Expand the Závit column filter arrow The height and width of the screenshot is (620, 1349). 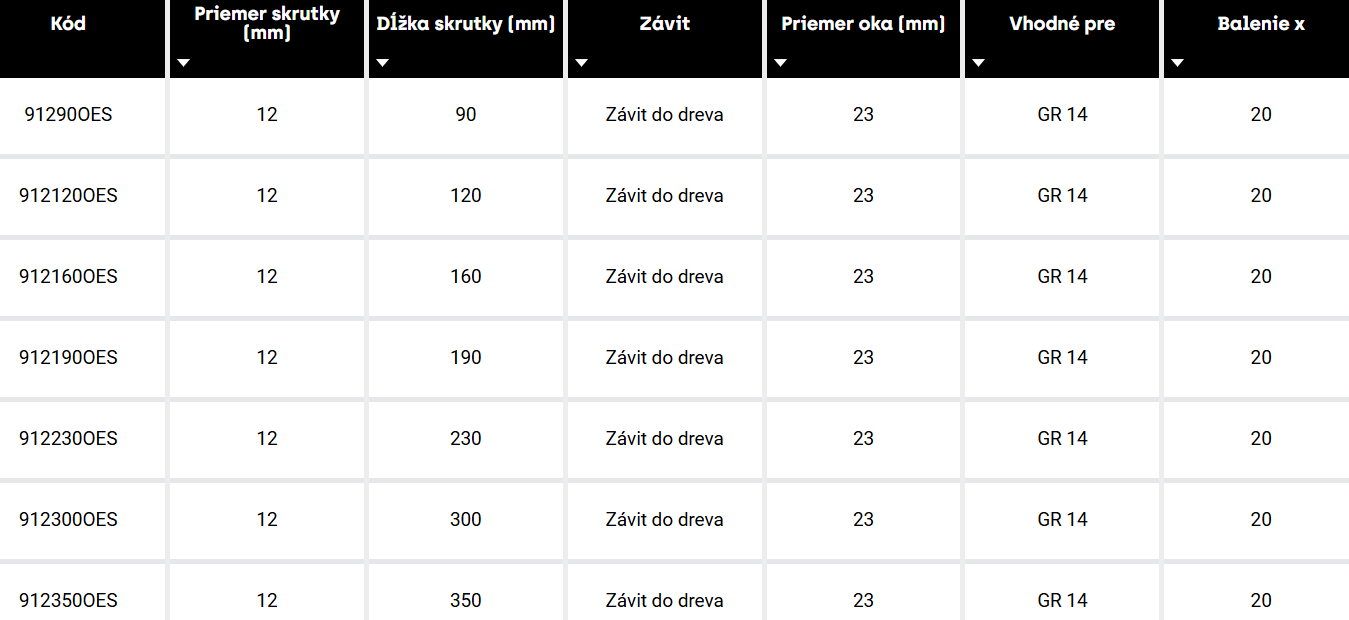[x=581, y=63]
